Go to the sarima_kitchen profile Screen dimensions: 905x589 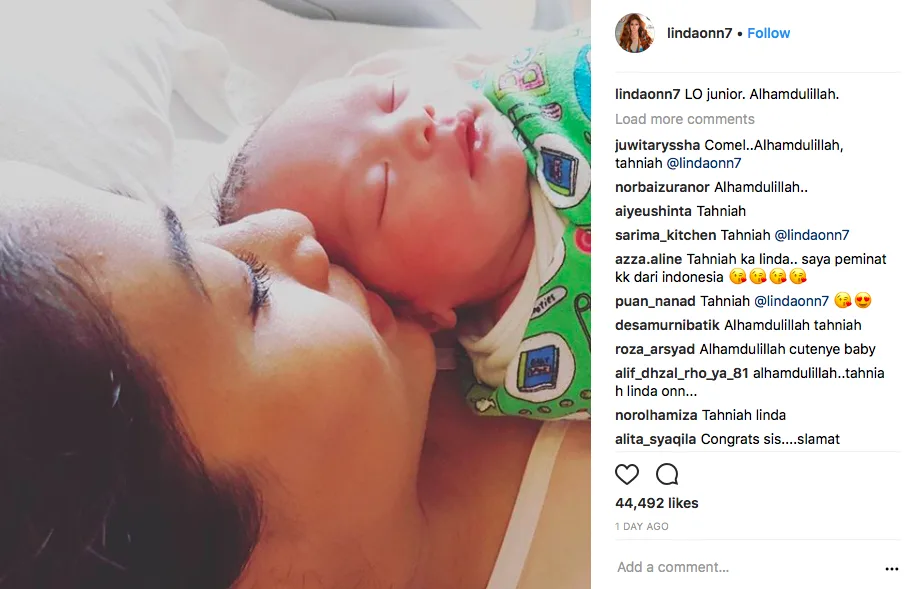666,235
